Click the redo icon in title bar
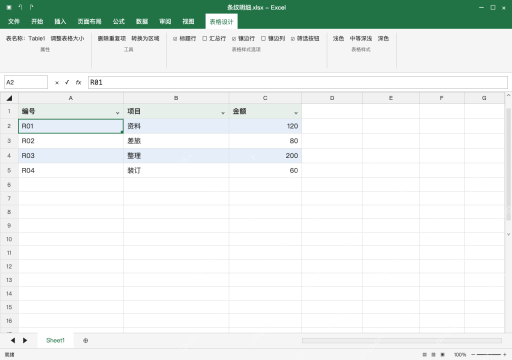This screenshot has height=360, width=512. [x=31, y=7]
